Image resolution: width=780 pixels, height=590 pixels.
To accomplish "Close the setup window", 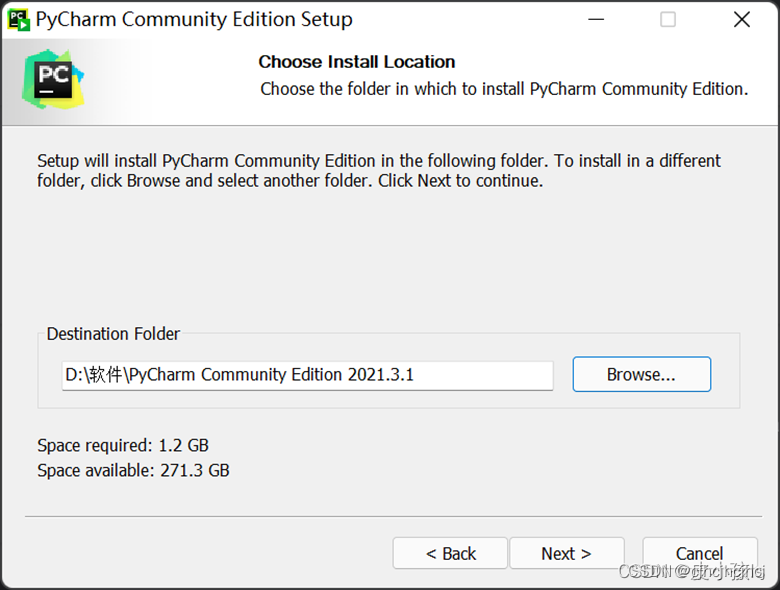I will pos(742,20).
